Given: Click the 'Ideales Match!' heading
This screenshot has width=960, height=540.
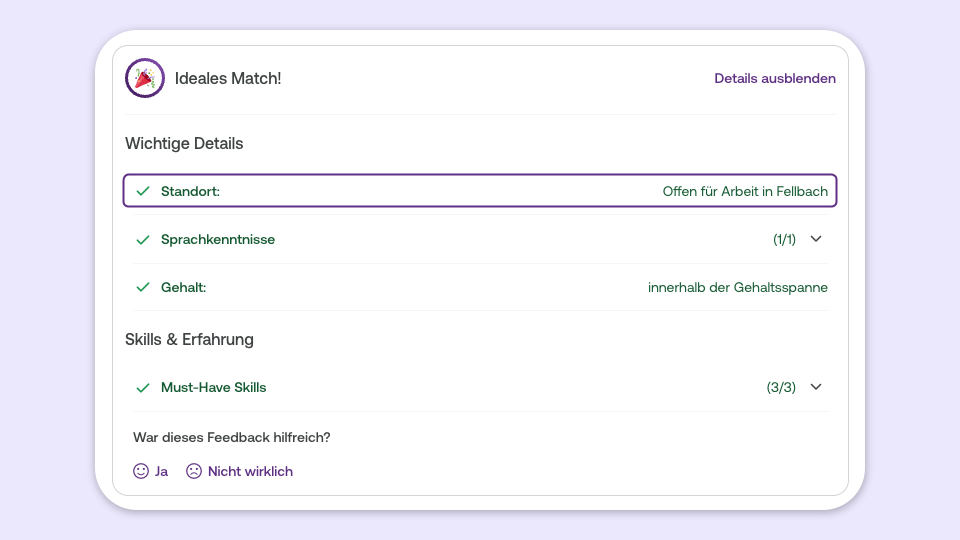Looking at the screenshot, I should click(228, 78).
